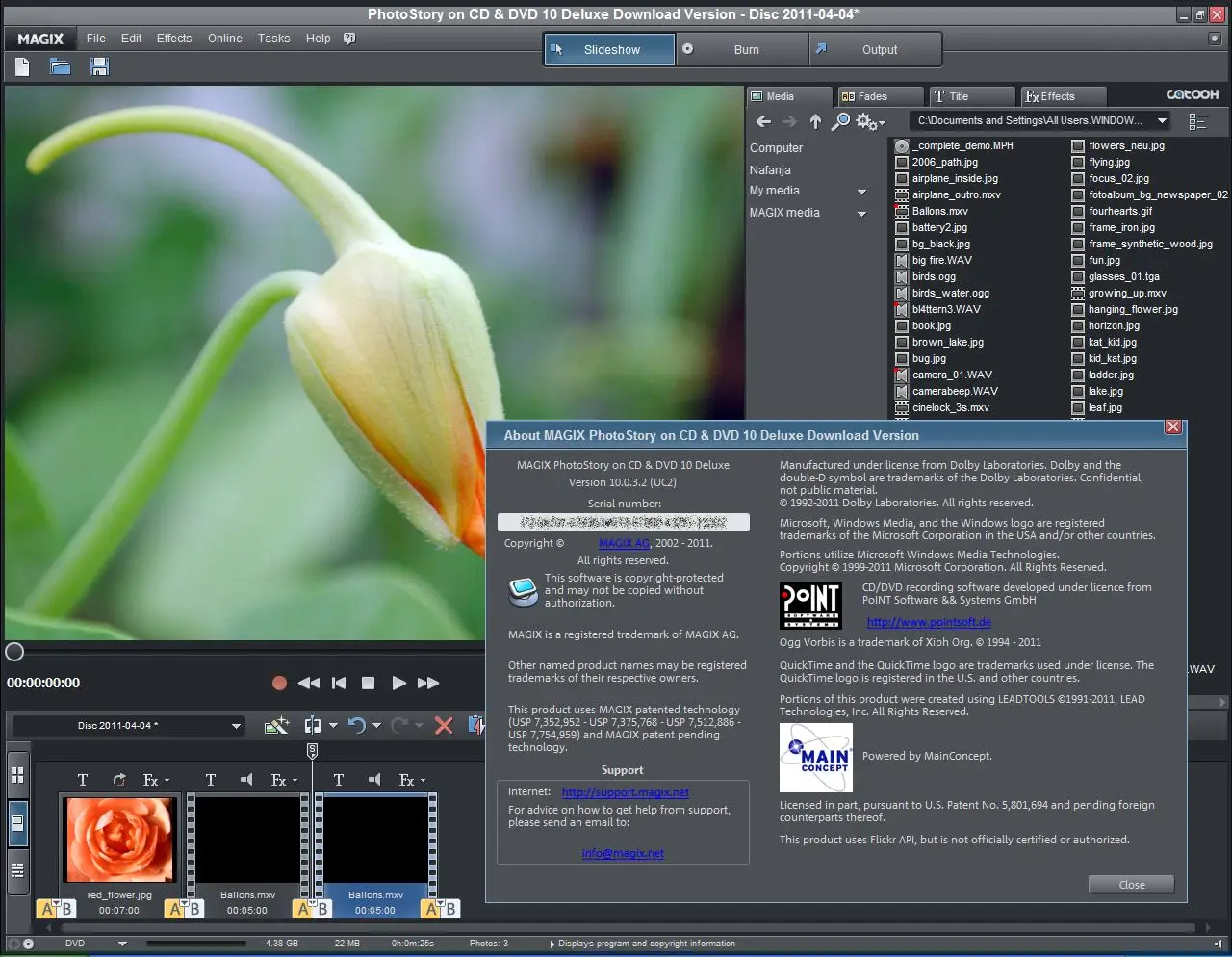Open the undo history dropdown arrow
This screenshot has width=1232, height=957.
pyautogui.click(x=376, y=725)
